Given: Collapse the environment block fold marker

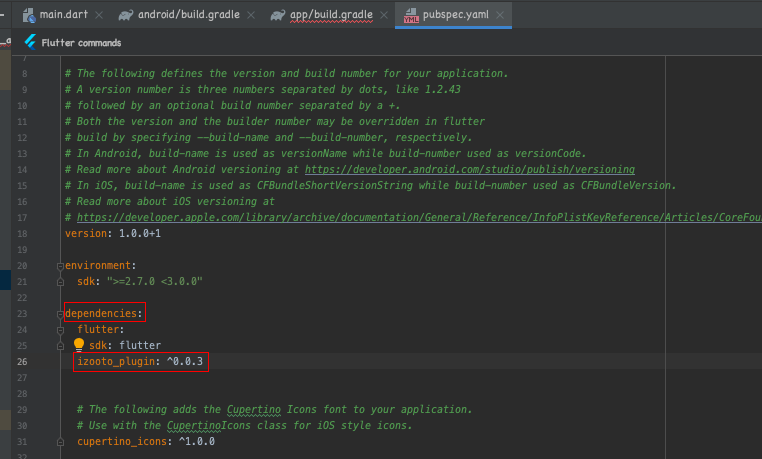Looking at the screenshot, I should tap(60, 266).
